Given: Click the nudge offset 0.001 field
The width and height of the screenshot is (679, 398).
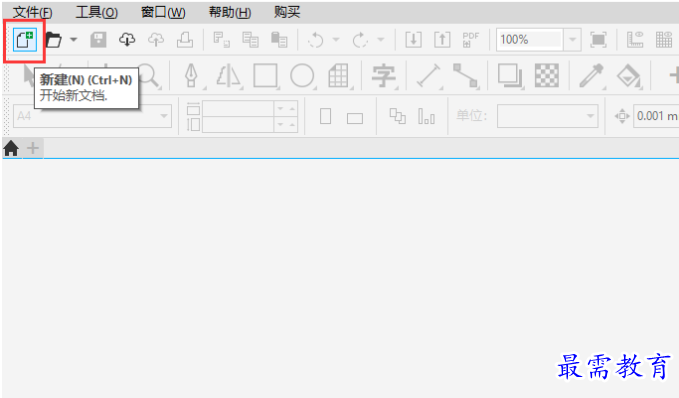Looking at the screenshot, I should (656, 116).
